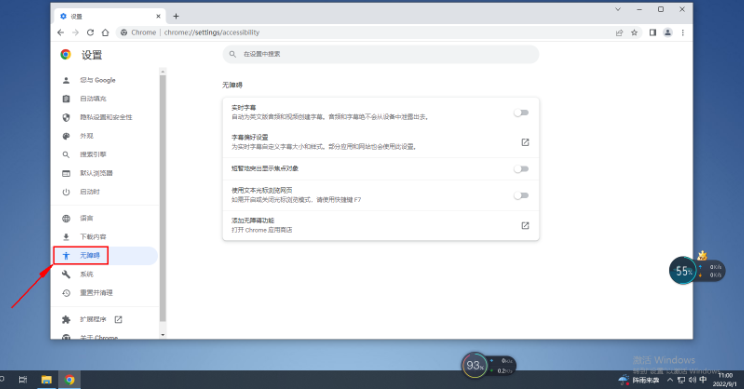
Task: Open 添加无障碍功能 Chrome store link icon
Action: (525, 225)
